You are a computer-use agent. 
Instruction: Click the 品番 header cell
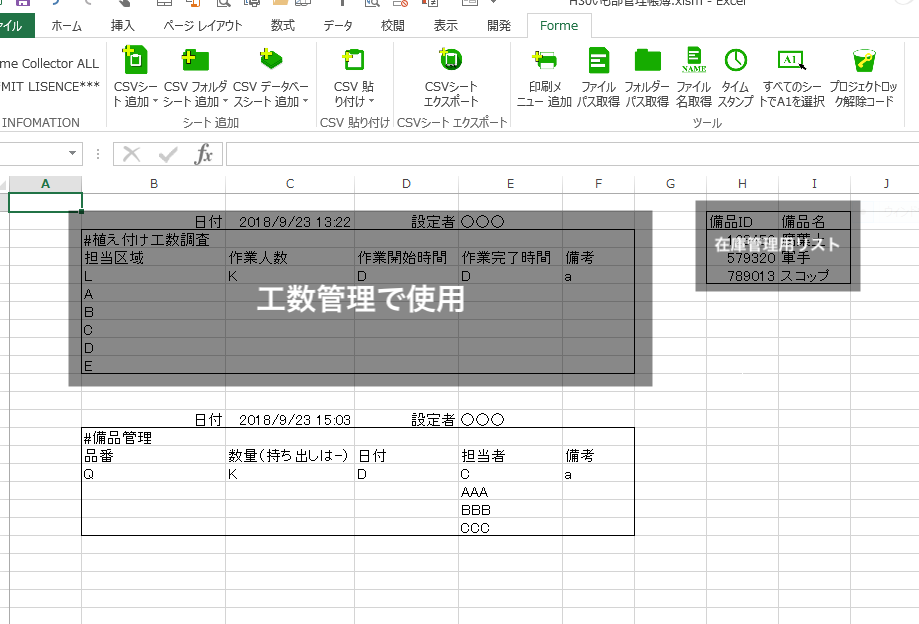[x=154, y=456]
